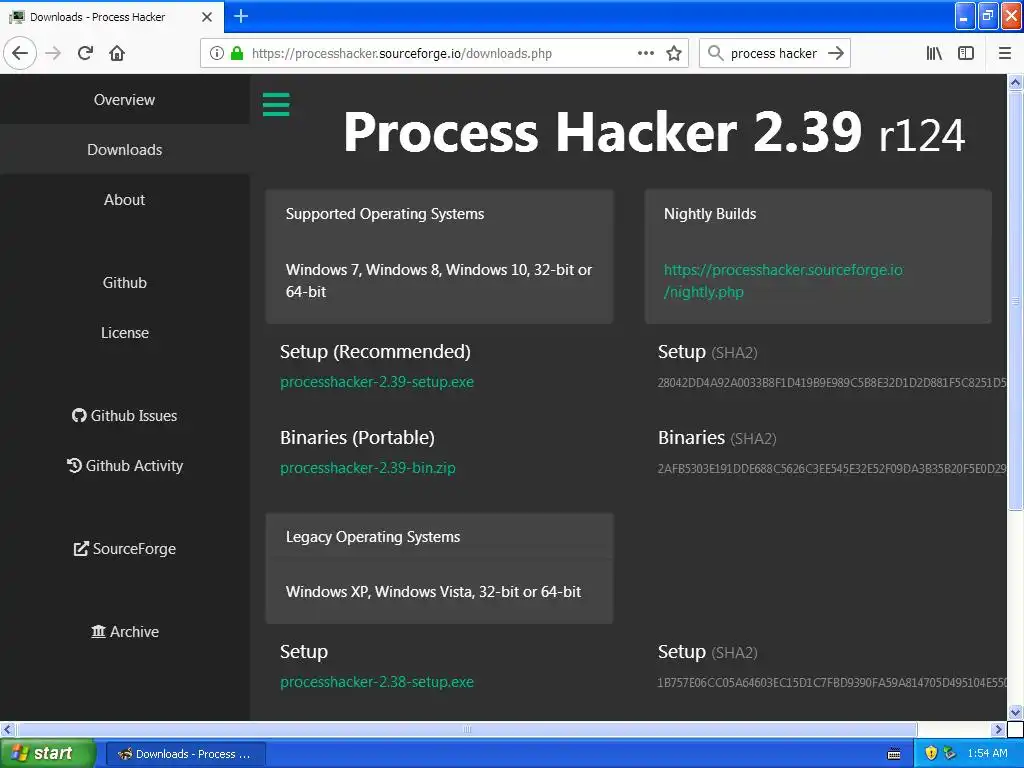Select the Downloads sidebar item
Image resolution: width=1024 pixels, height=768 pixels.
point(124,150)
